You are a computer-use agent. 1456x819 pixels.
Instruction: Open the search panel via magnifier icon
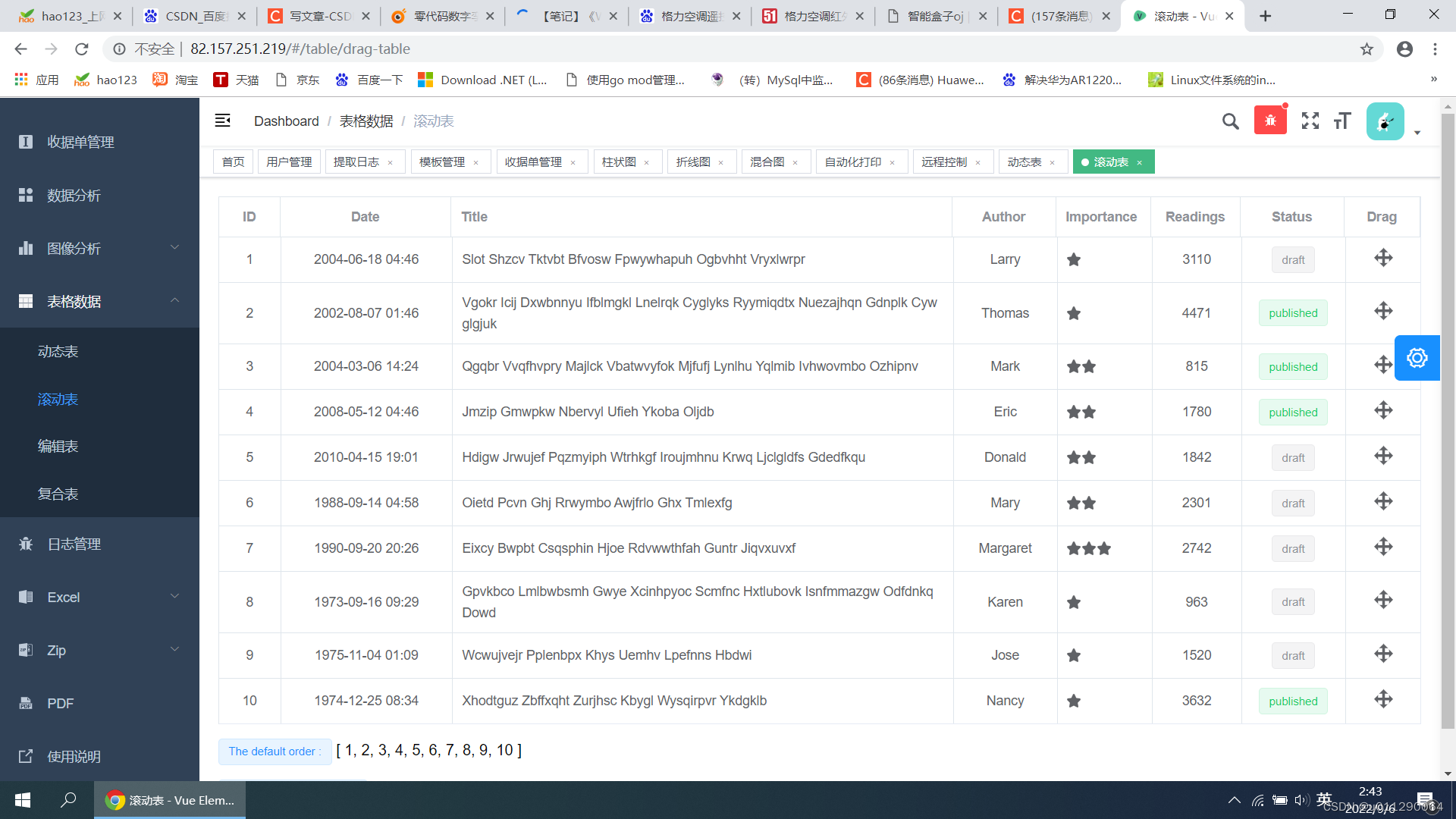pyautogui.click(x=1230, y=121)
